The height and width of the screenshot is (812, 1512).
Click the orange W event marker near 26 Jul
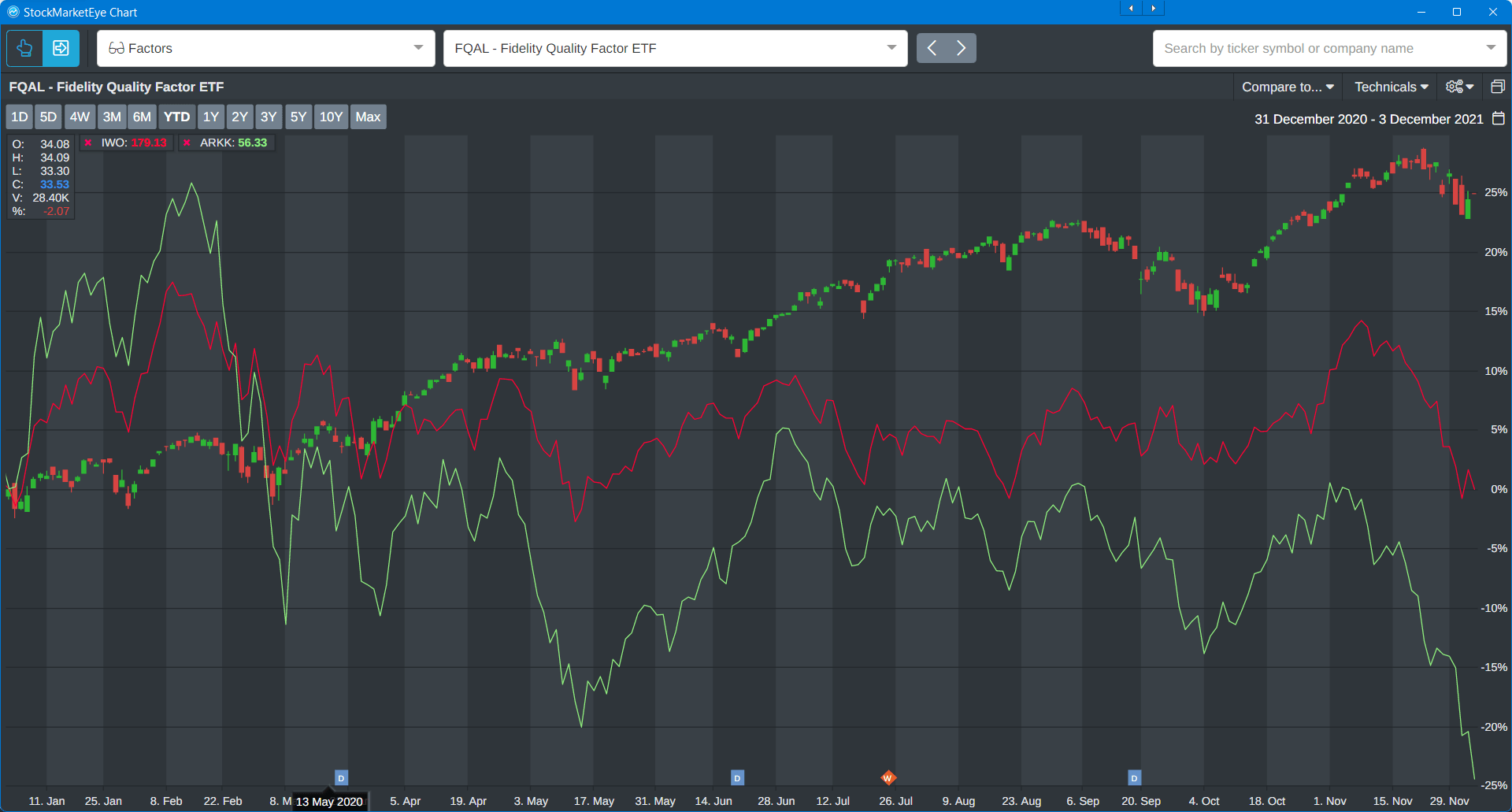click(x=888, y=777)
